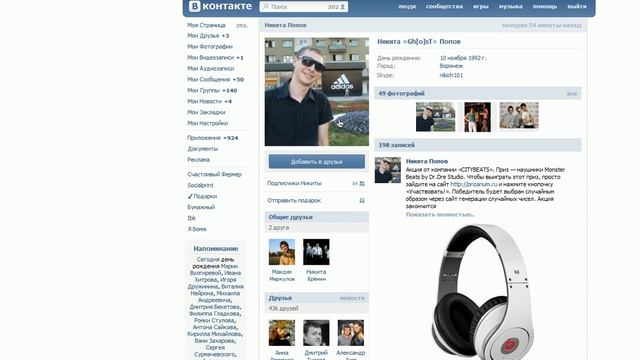This screenshot has height=360, width=640.
Task: Click Добавить в друзья button
Action: pyautogui.click(x=317, y=162)
